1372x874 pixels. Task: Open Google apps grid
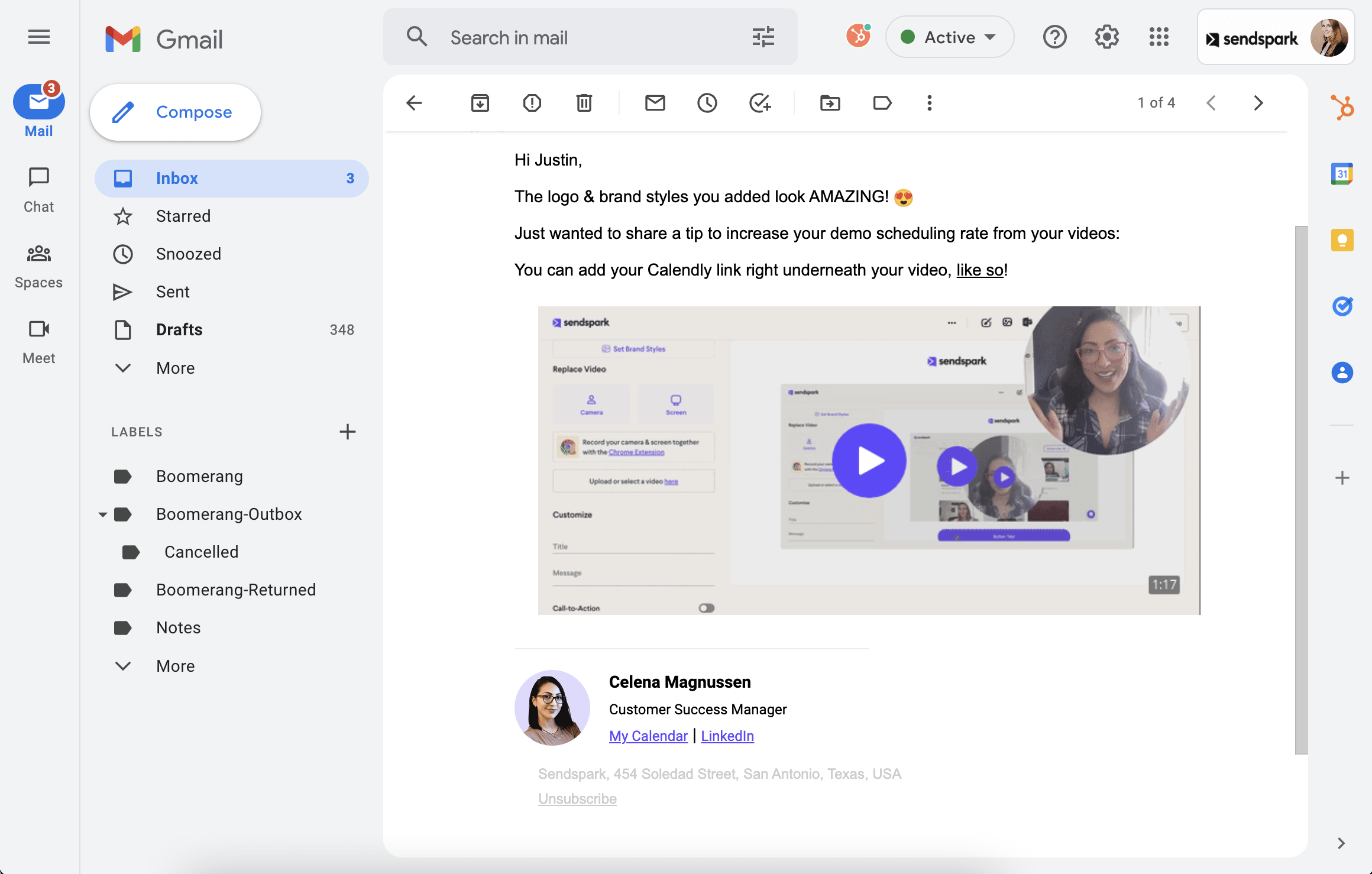(x=1159, y=37)
